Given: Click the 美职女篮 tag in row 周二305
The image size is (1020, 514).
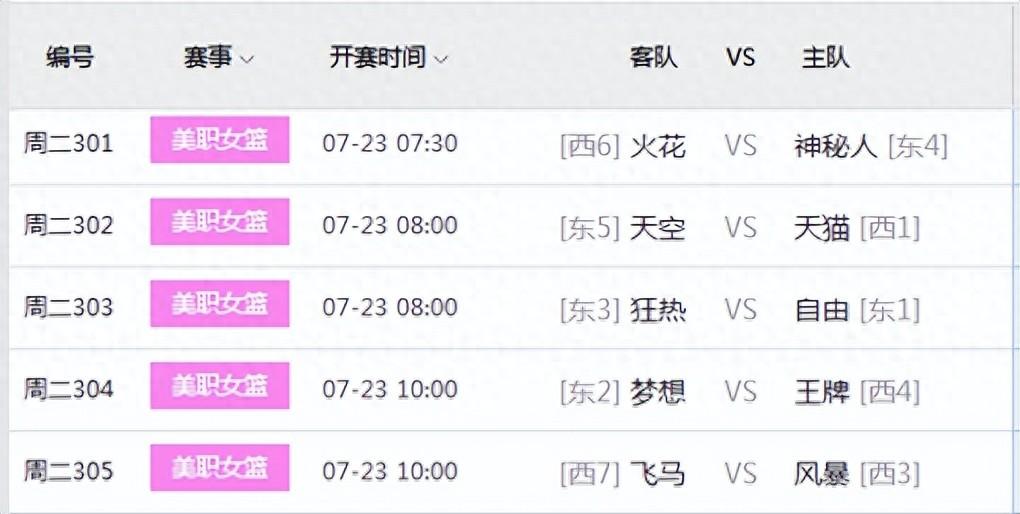Looking at the screenshot, I should (x=220, y=468).
